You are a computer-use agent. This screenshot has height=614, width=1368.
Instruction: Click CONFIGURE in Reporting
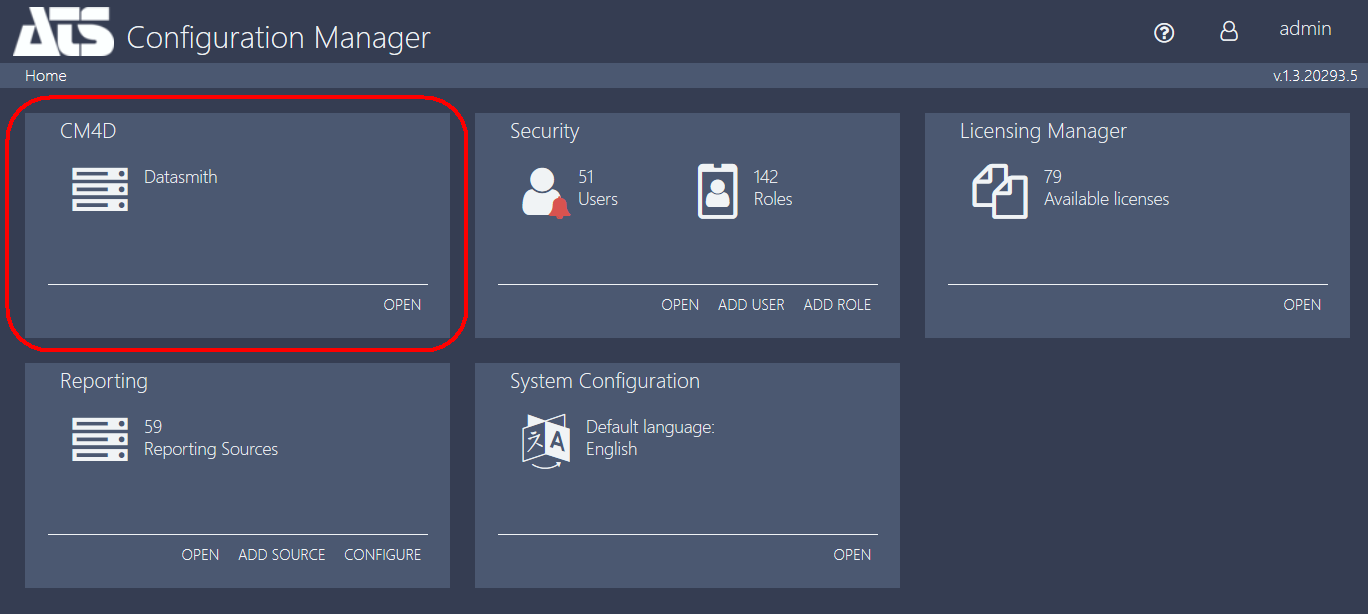tap(383, 555)
